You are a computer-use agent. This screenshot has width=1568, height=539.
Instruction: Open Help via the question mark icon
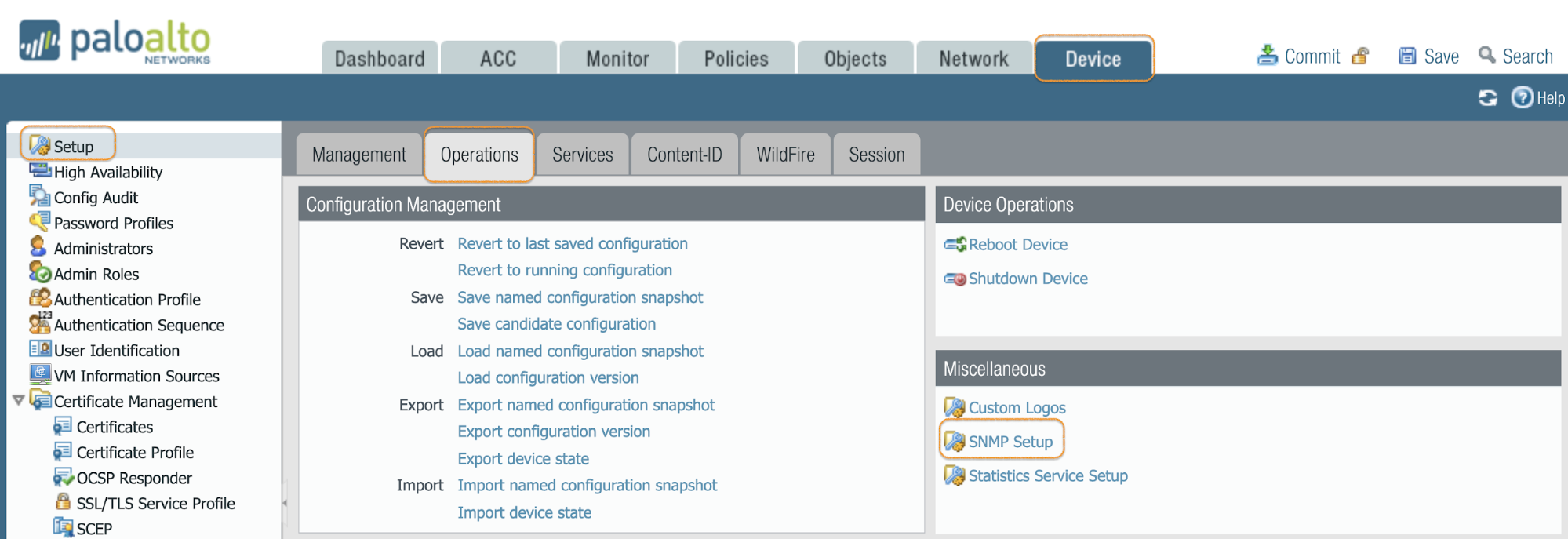coord(1522,97)
